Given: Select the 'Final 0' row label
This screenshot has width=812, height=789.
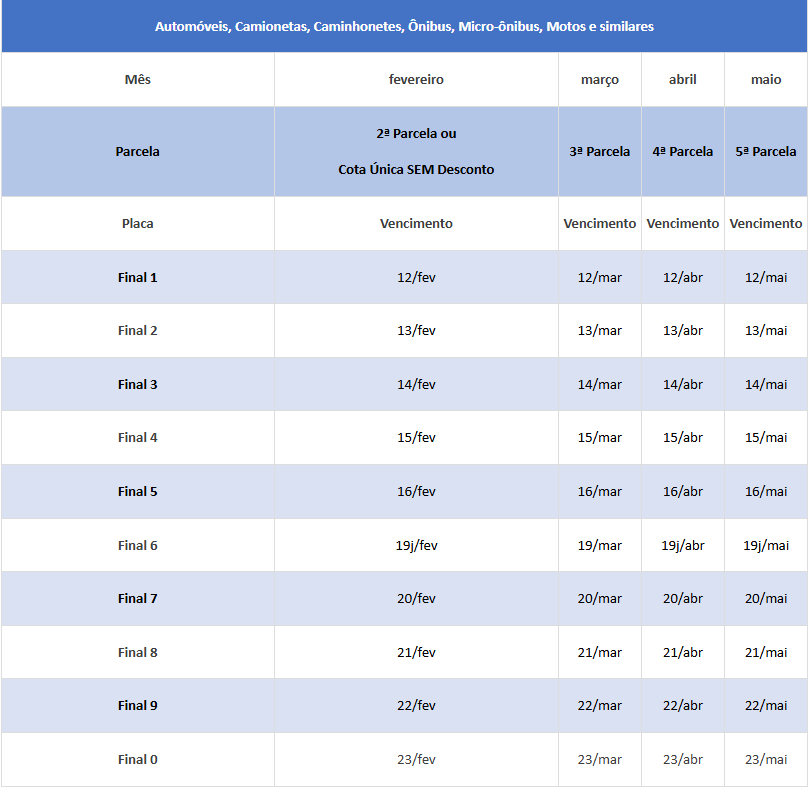Looking at the screenshot, I should coord(137,760).
